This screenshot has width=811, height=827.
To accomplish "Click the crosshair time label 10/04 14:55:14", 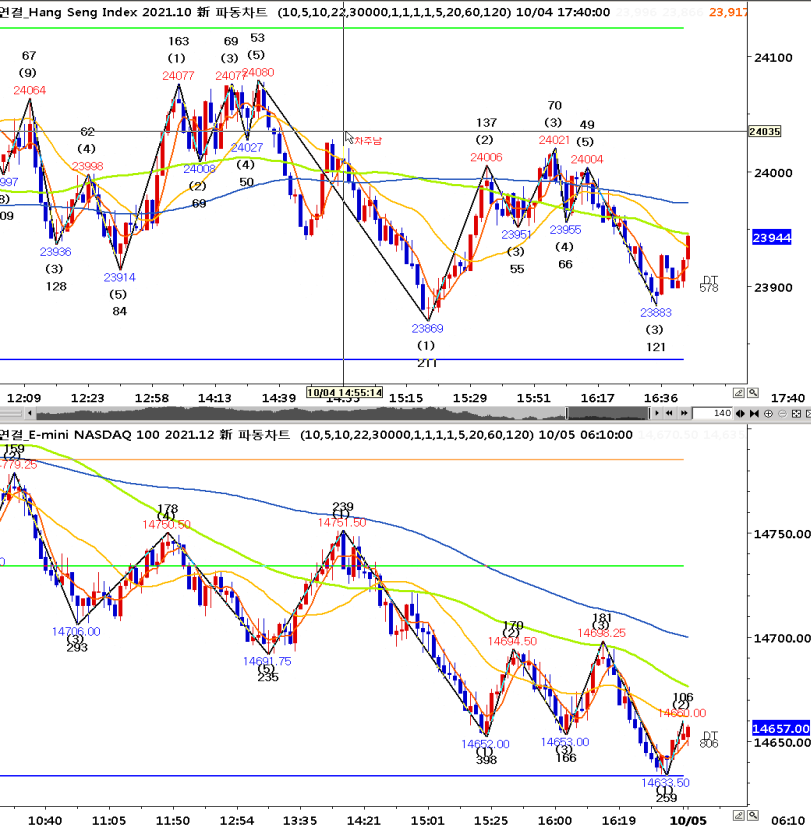I will (345, 392).
